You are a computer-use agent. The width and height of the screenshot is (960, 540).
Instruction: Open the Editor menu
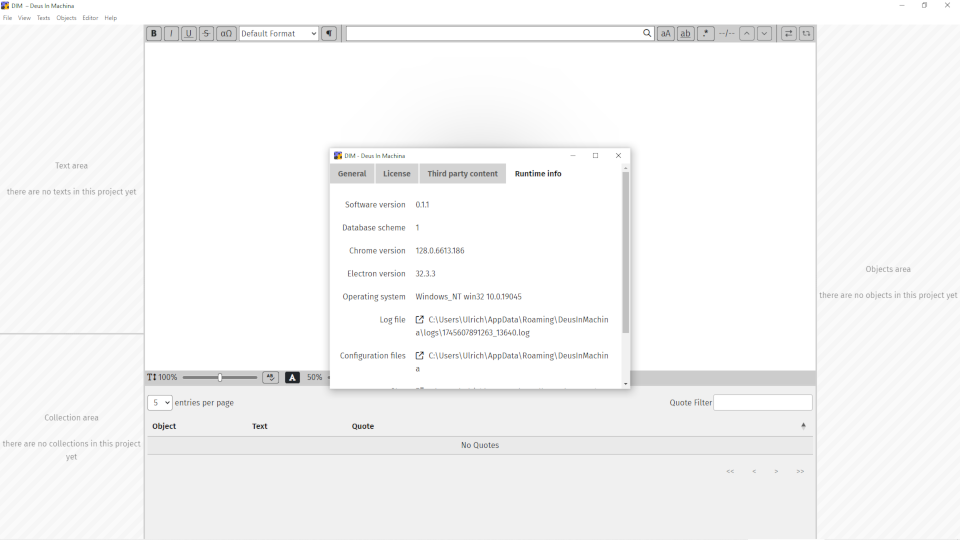coord(90,18)
